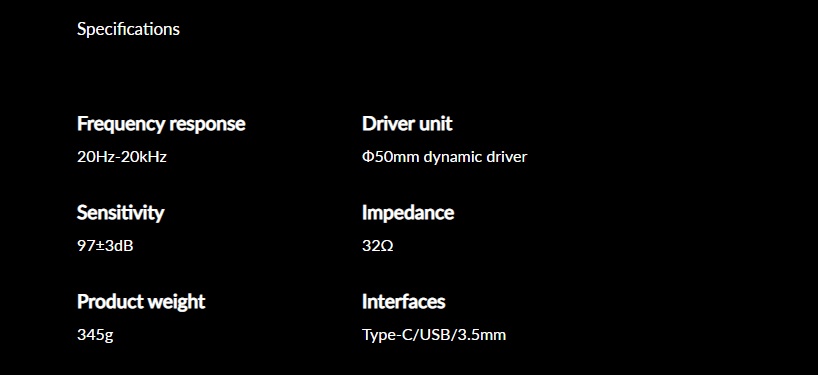
Task: Select the Interfaces heading
Action: (404, 301)
